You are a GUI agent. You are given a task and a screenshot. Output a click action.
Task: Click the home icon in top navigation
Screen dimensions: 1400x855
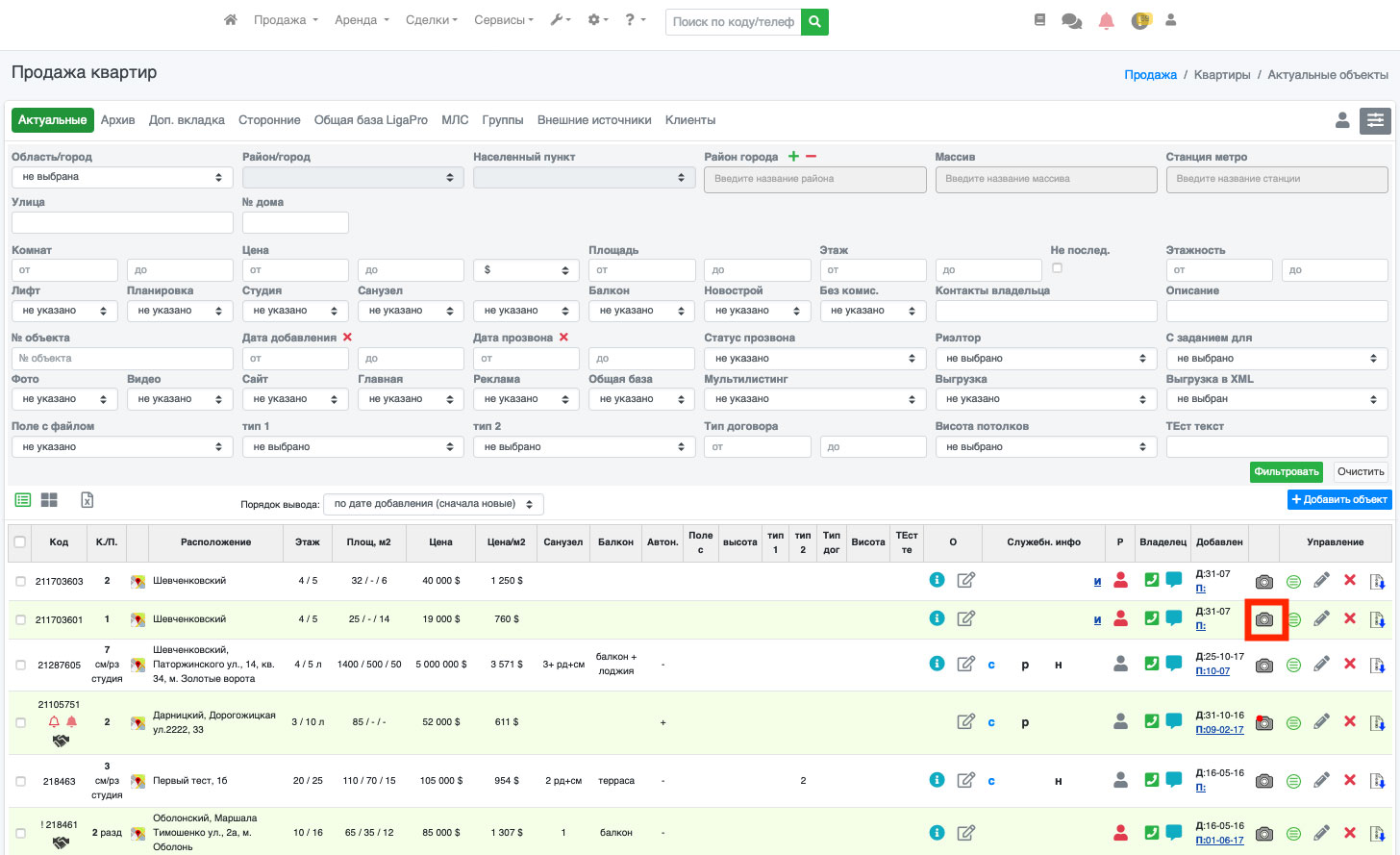point(230,20)
